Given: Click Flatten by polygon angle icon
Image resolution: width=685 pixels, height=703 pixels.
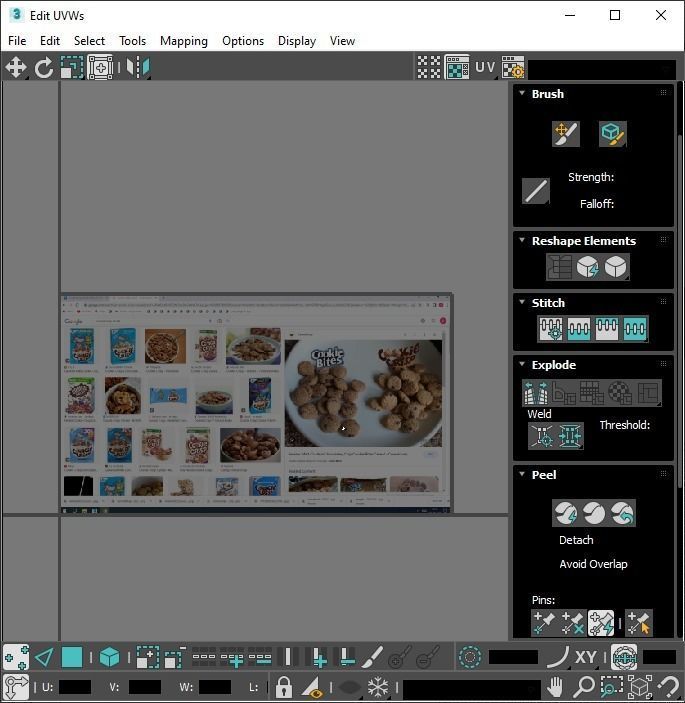Looking at the screenshot, I should pyautogui.click(x=564, y=392).
